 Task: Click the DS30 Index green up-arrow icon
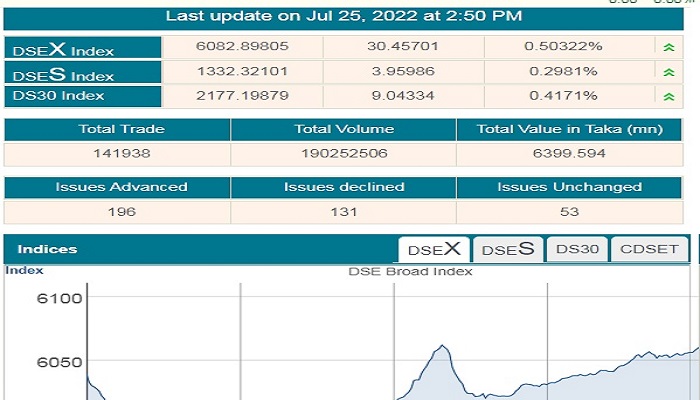pyautogui.click(x=668, y=96)
